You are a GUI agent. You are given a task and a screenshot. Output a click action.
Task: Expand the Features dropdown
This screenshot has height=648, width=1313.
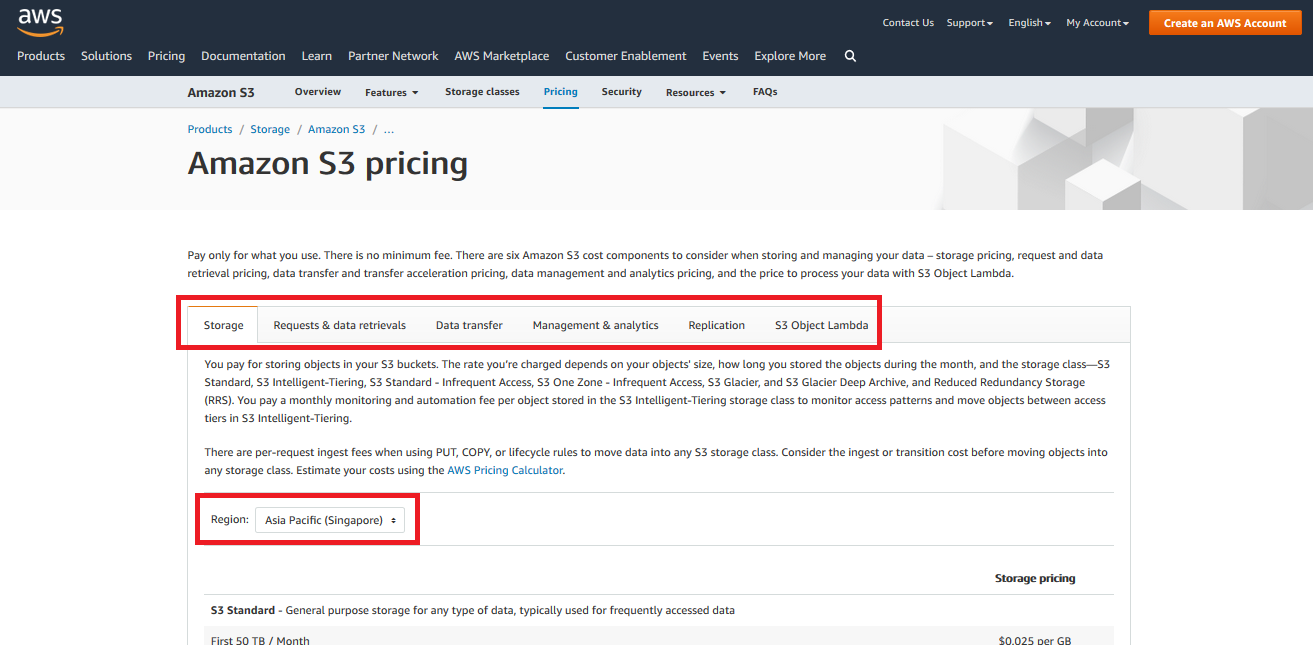[x=392, y=93]
